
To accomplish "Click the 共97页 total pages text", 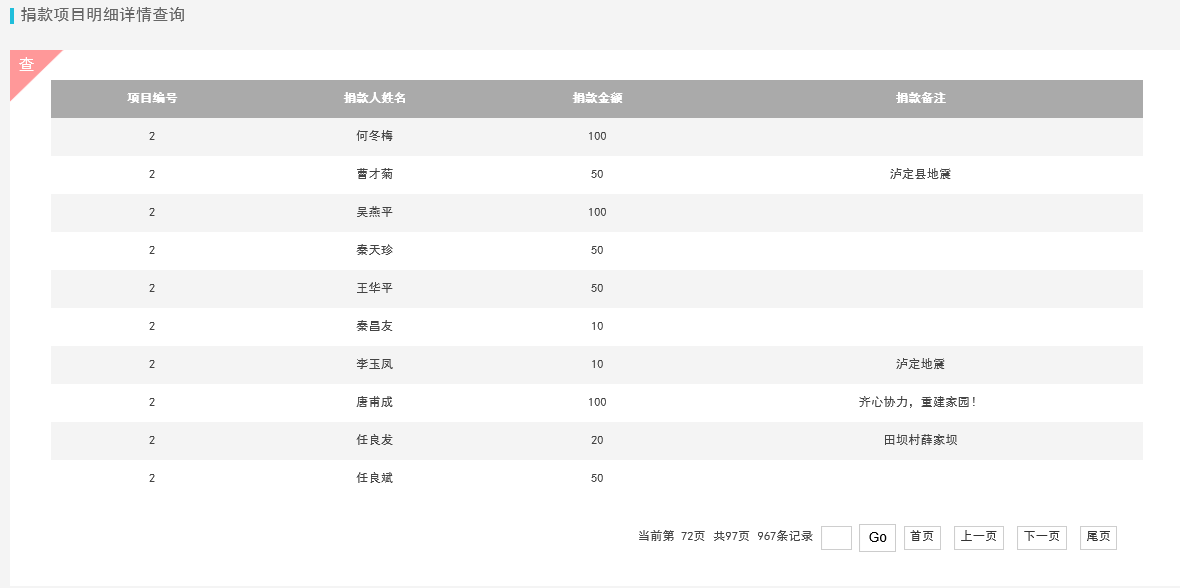I will point(731,536).
